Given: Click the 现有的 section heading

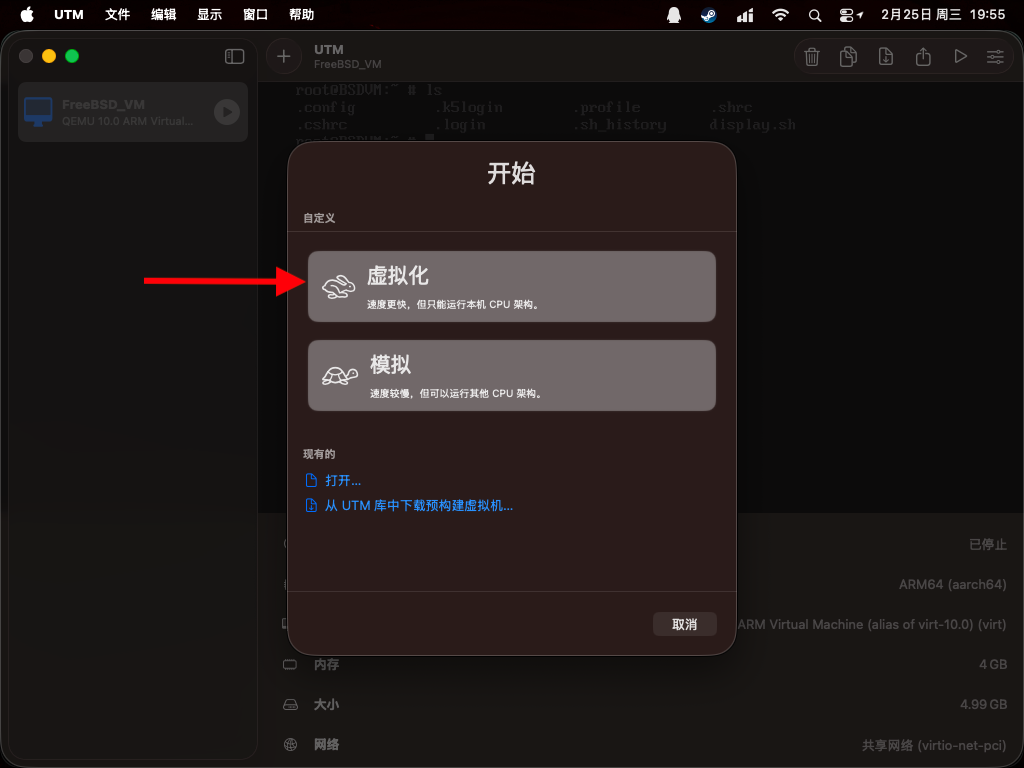Looking at the screenshot, I should (319, 454).
